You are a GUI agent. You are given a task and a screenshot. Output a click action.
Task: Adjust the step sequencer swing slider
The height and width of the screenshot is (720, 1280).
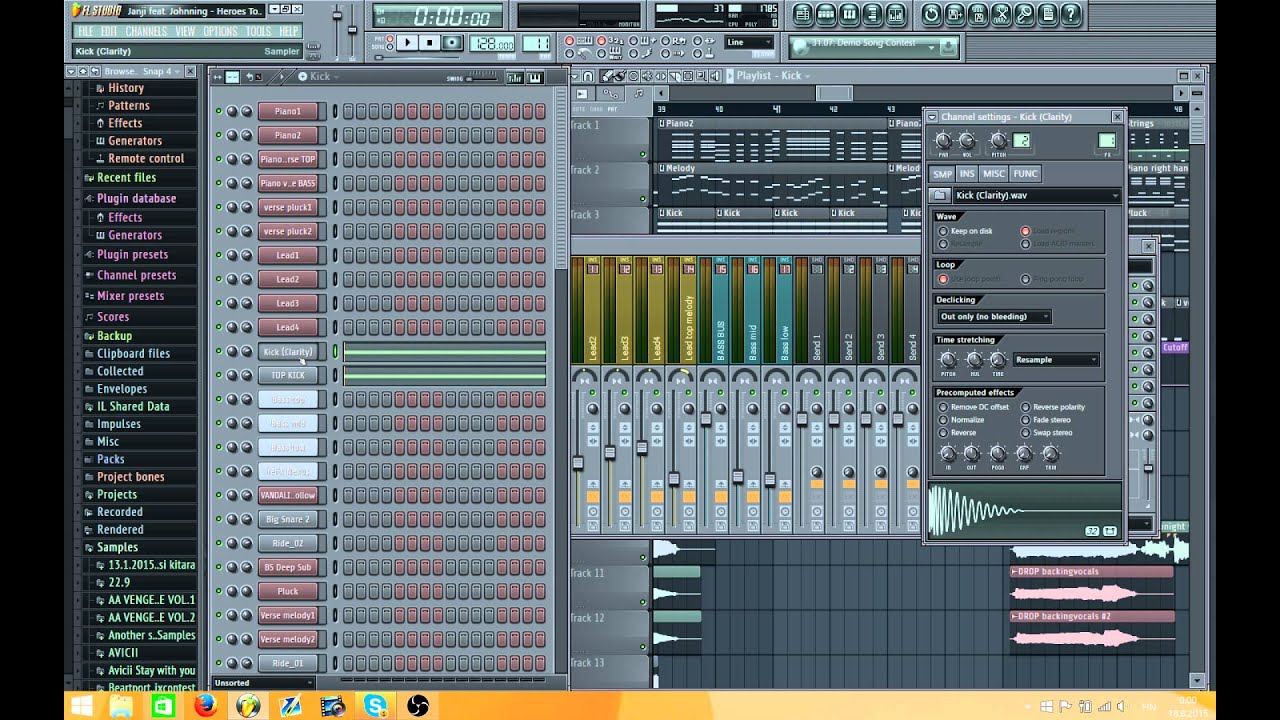(x=483, y=78)
